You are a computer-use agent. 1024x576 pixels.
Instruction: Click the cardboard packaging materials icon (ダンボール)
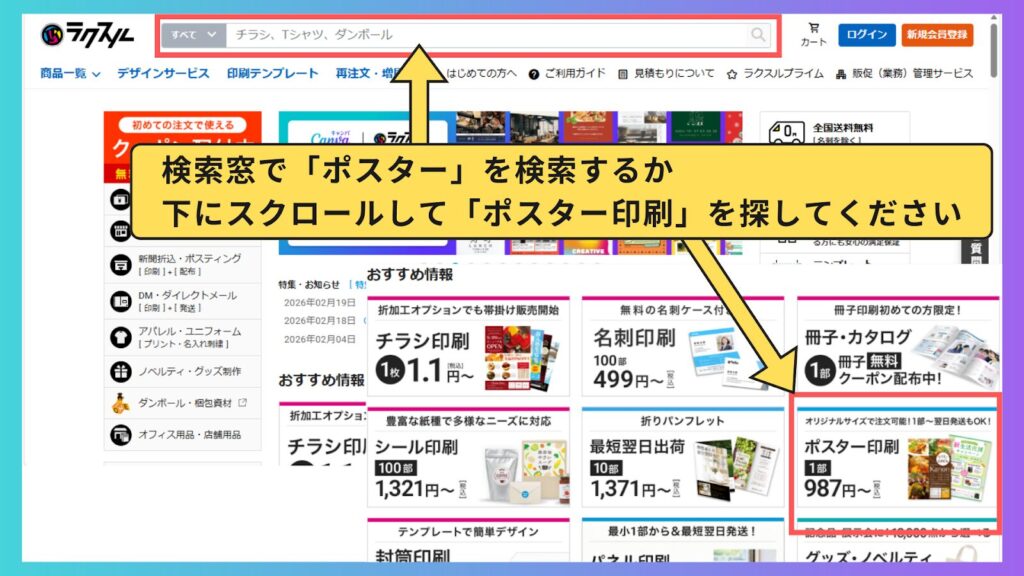tap(121, 404)
